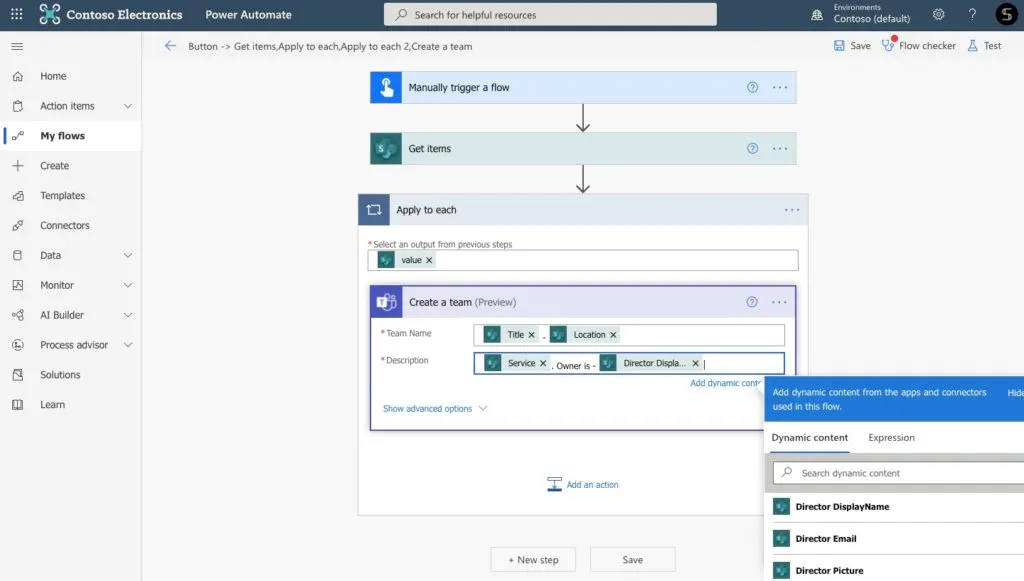Remove the Title token from Team Name

(532, 335)
